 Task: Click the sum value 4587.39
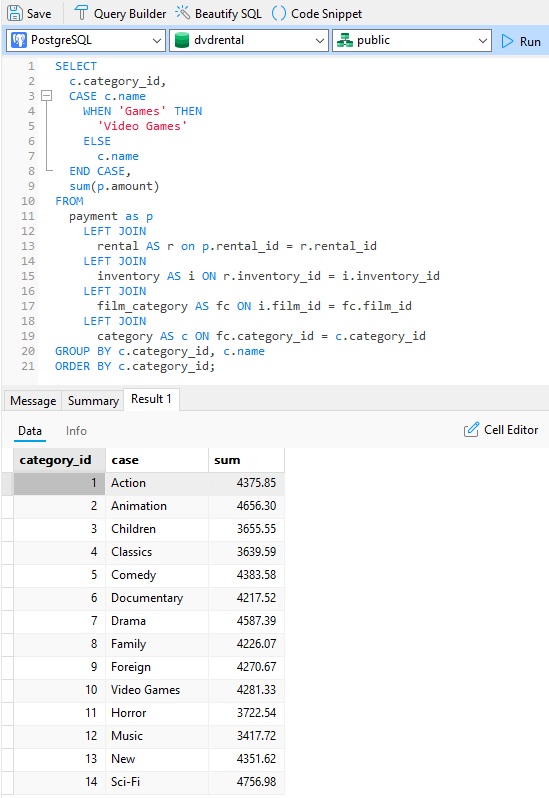click(x=246, y=621)
